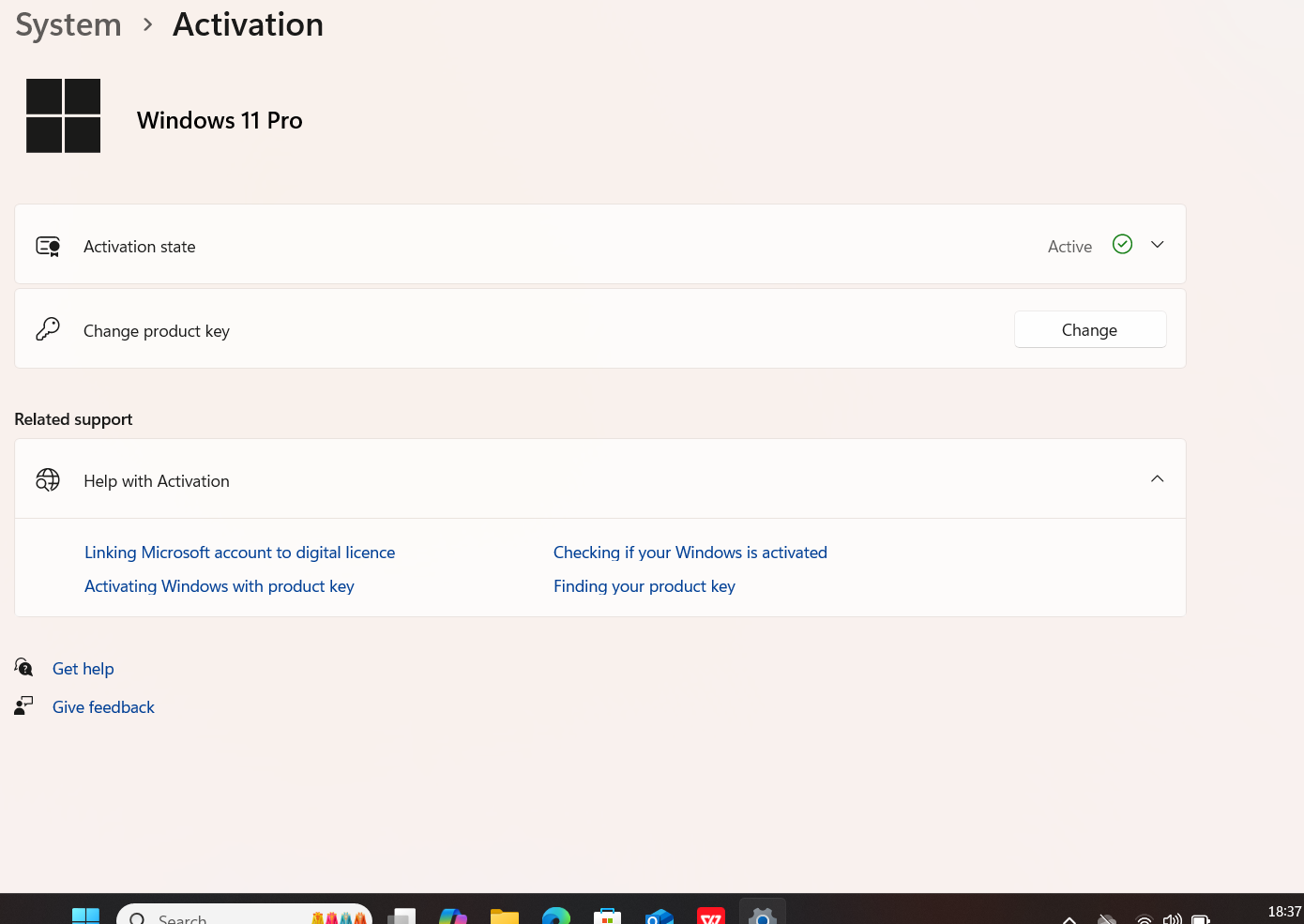Open Activating Windows with product key link
Image resolution: width=1304 pixels, height=924 pixels.
pyautogui.click(x=219, y=586)
